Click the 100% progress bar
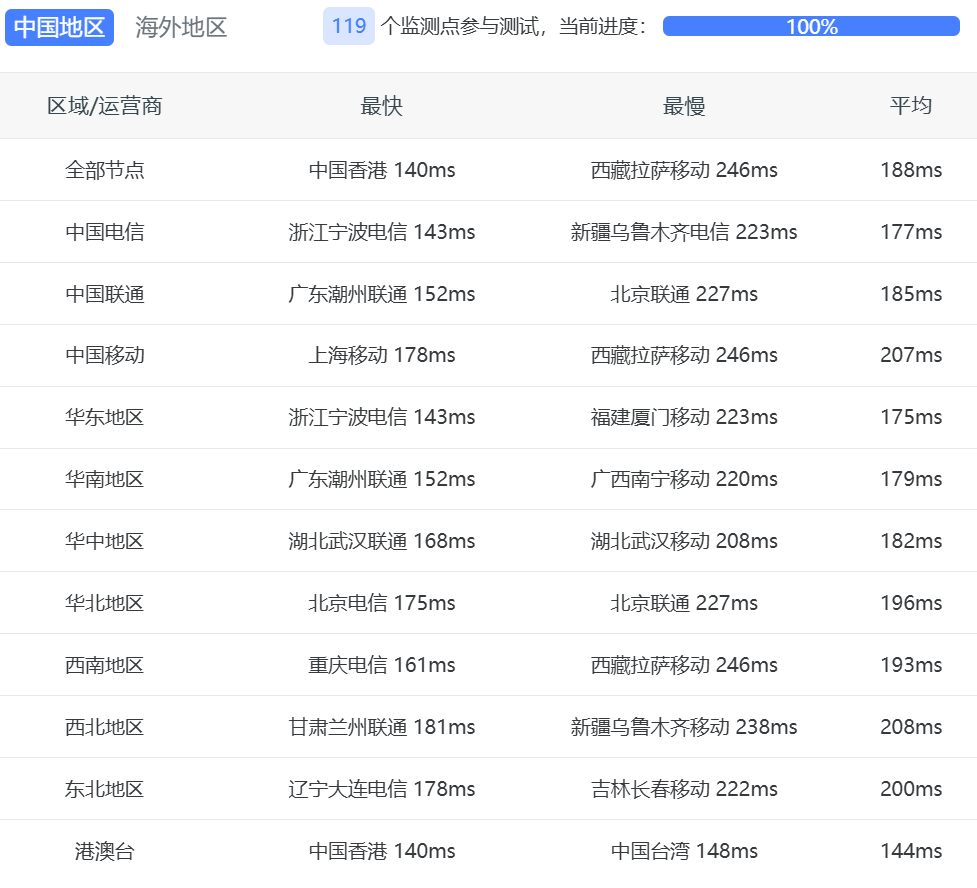The height and width of the screenshot is (888, 977). point(811,27)
